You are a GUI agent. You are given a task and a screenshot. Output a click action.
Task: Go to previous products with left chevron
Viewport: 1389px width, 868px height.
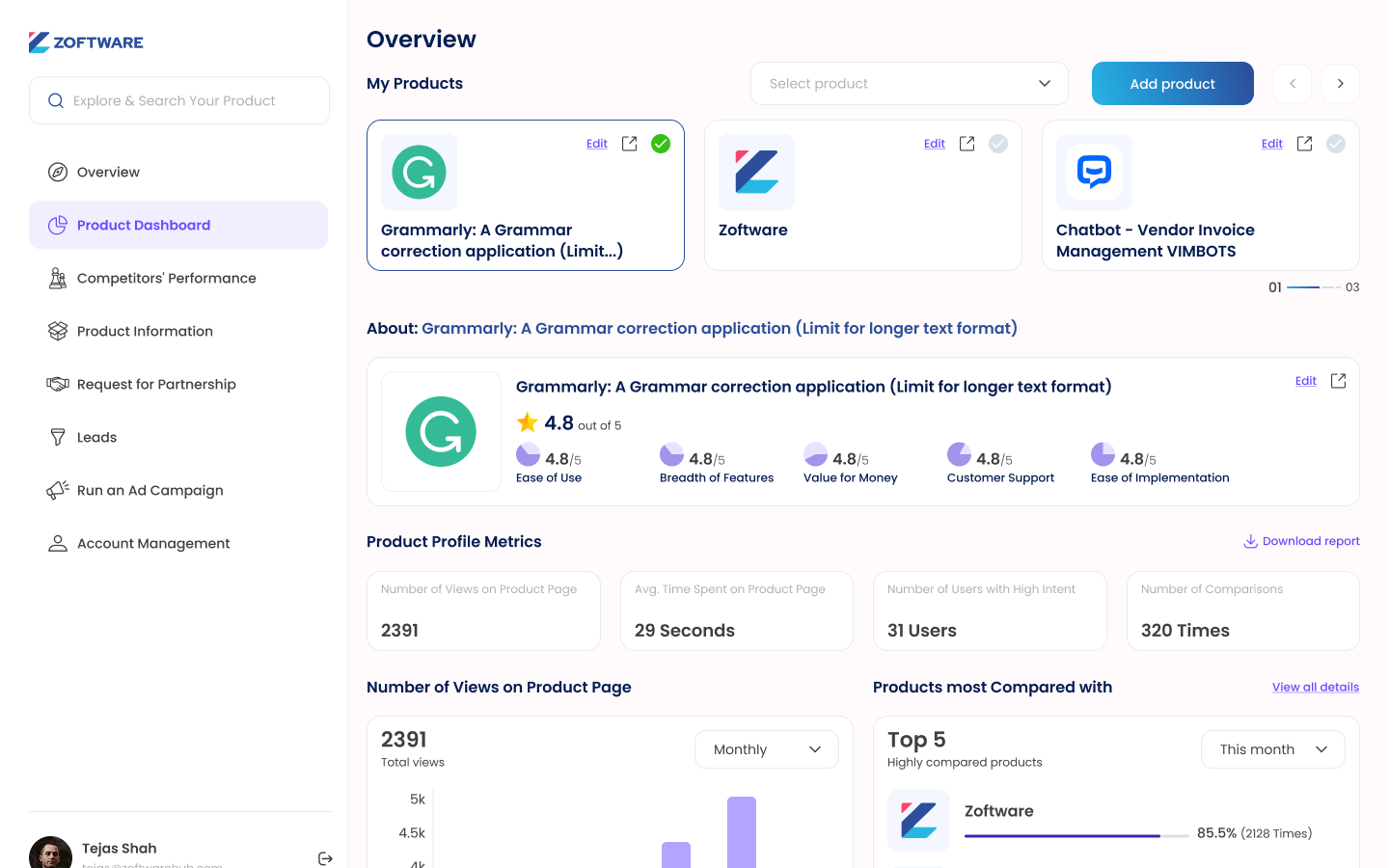tap(1293, 84)
